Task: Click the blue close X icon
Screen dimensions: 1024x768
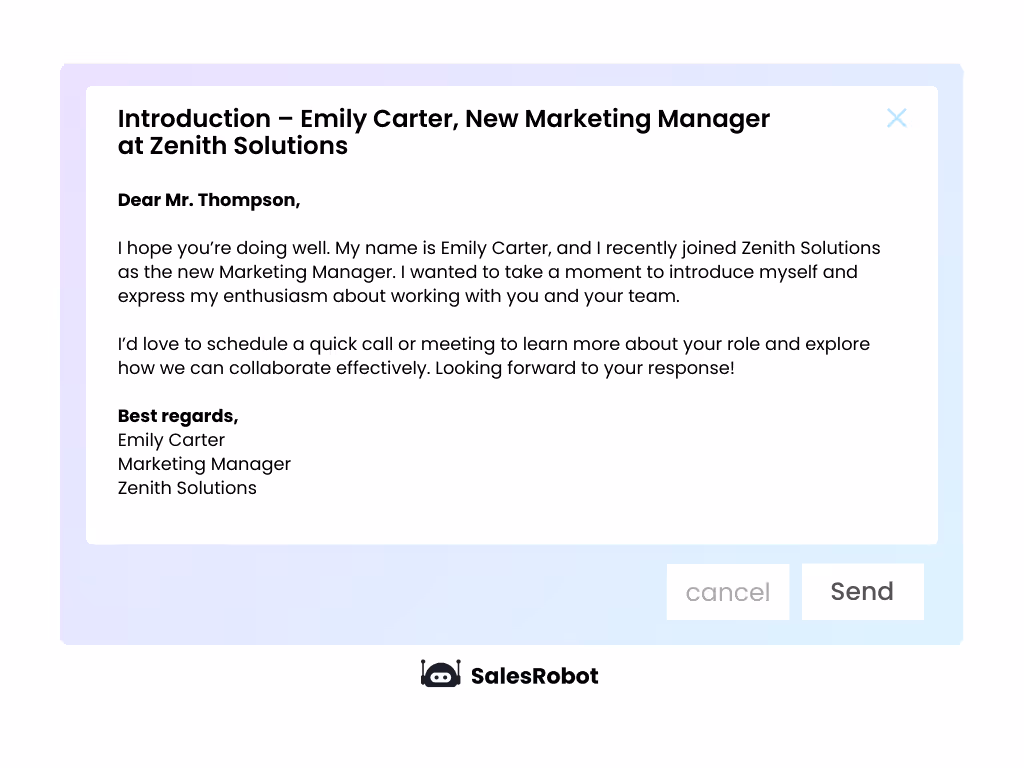Action: 896,118
